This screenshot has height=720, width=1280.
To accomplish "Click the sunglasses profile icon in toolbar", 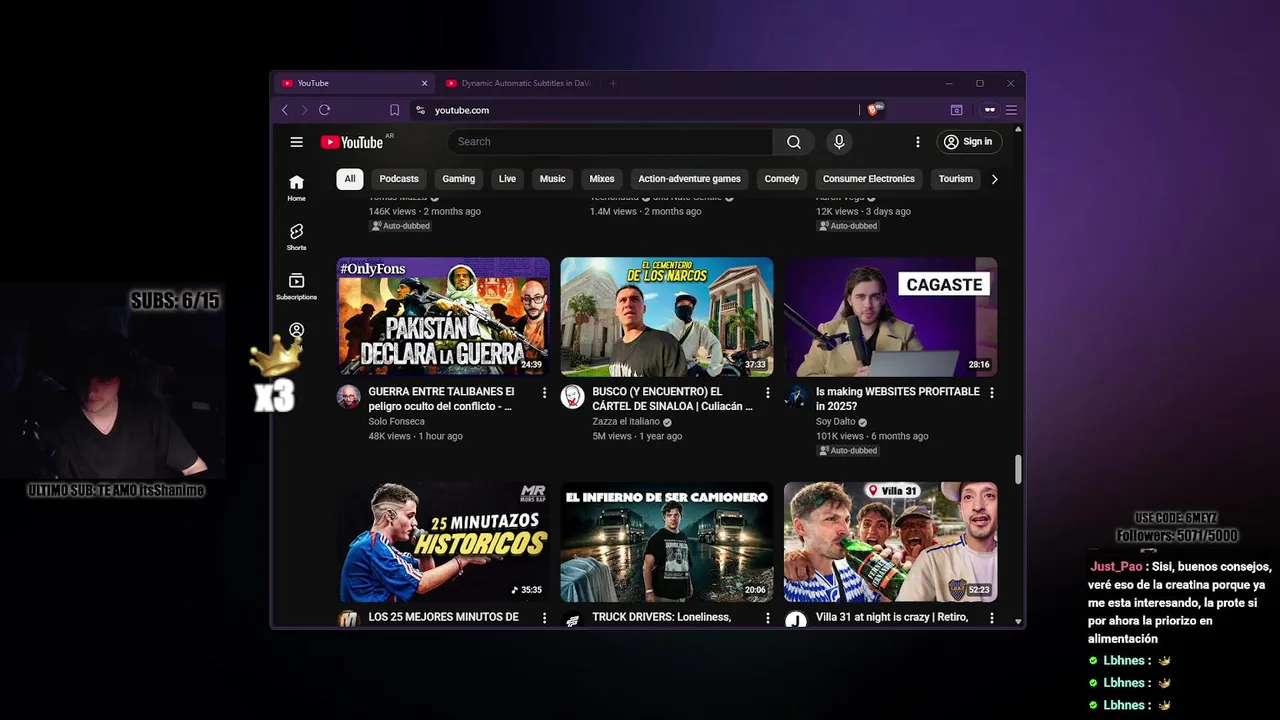I will click(990, 110).
